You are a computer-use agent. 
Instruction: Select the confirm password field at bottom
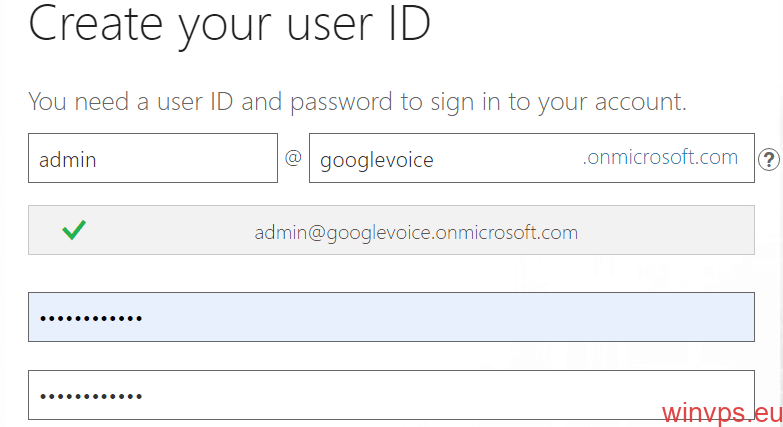(x=390, y=395)
